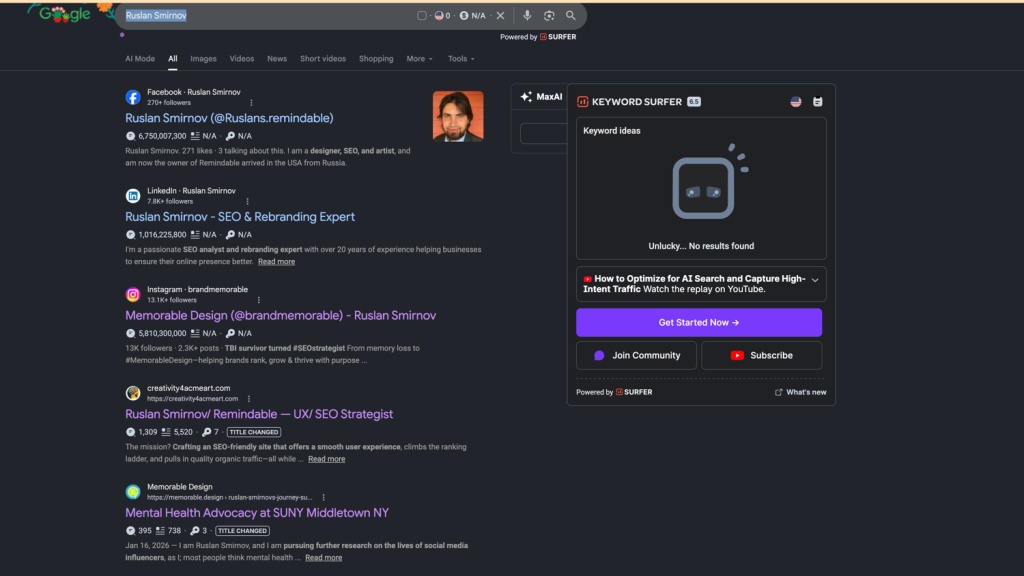Viewport: 1024px width, 576px height.
Task: Open creativity4acmeart result's three-dot menu
Action: (249, 398)
